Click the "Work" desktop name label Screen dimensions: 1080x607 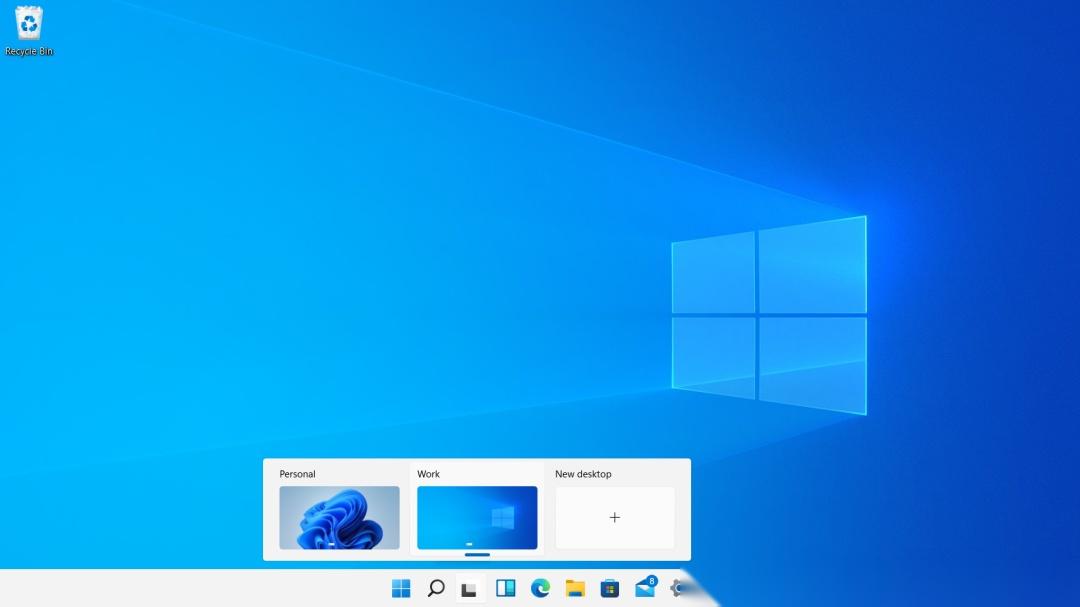(428, 474)
